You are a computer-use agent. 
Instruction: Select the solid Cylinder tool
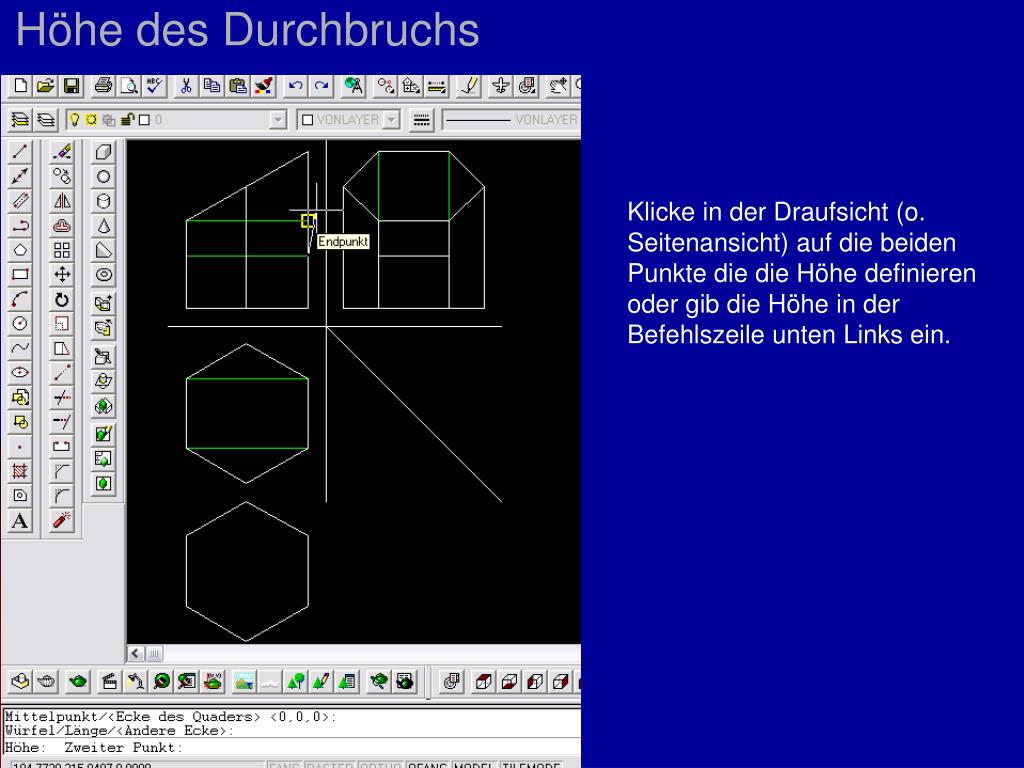103,201
